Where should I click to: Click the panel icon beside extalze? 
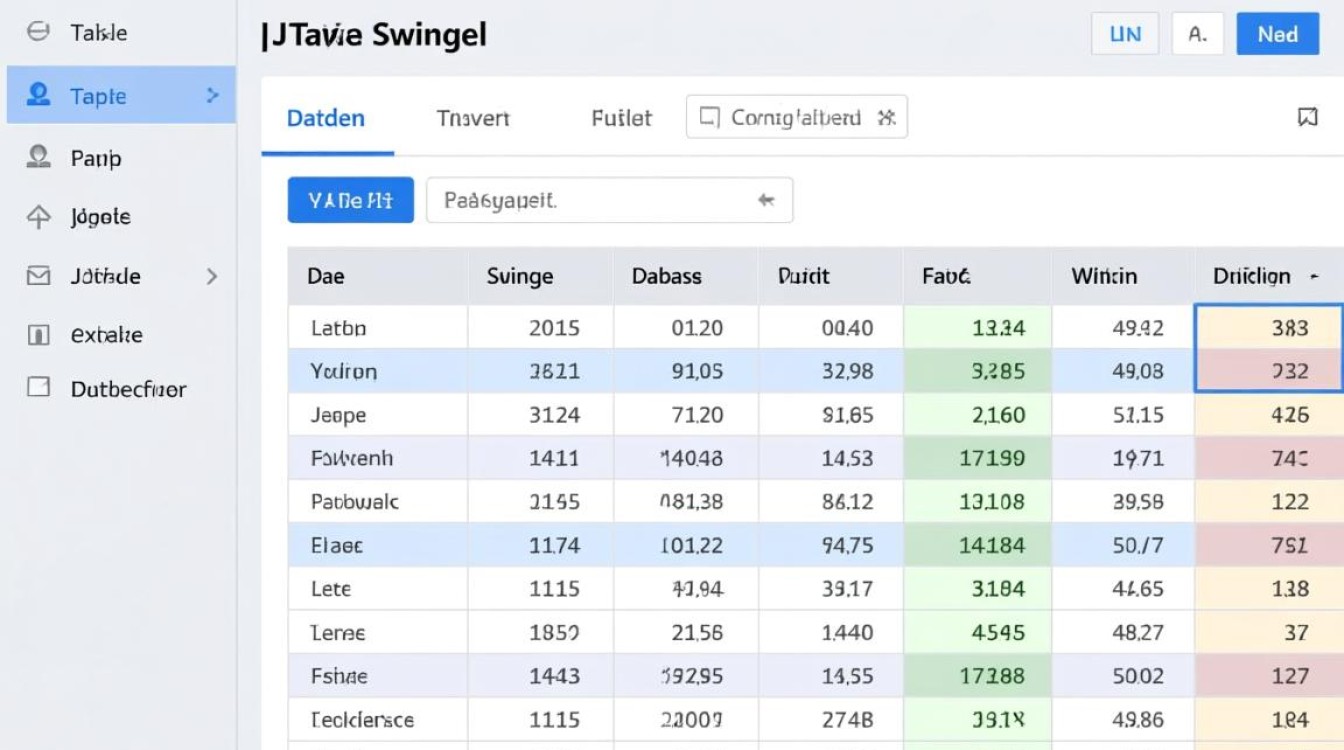39,335
